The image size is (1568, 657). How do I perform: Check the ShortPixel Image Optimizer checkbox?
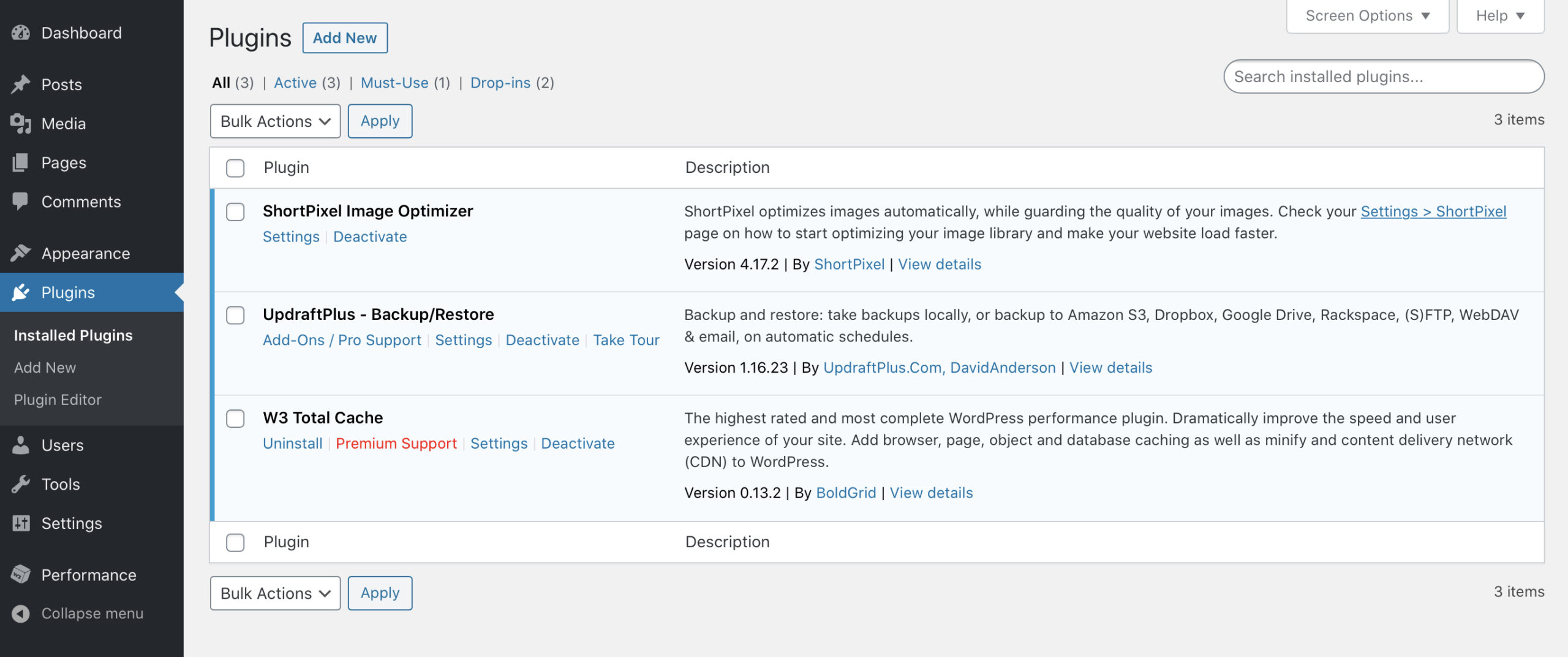click(235, 212)
